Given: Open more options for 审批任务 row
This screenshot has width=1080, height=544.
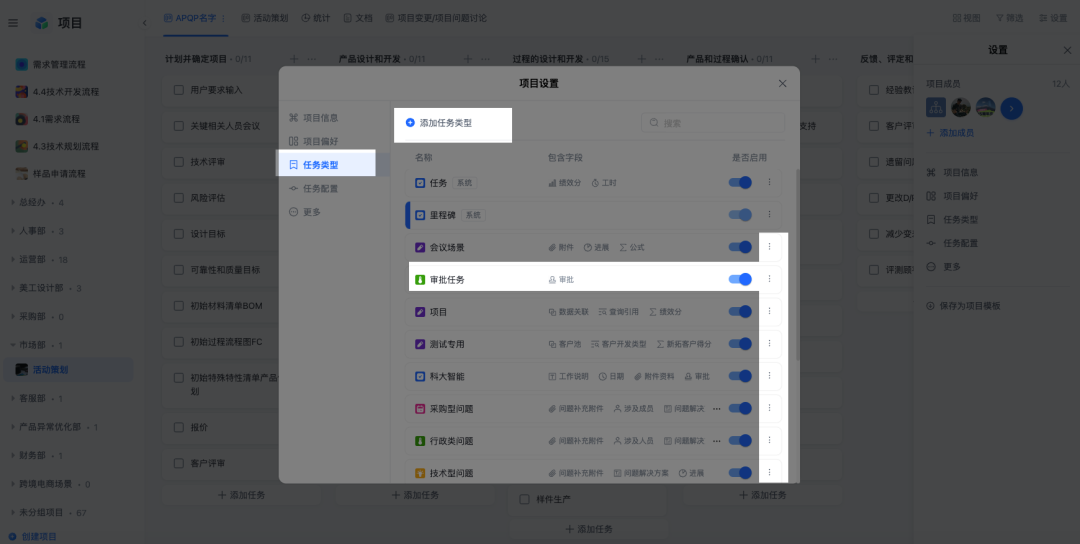Looking at the screenshot, I should pos(769,279).
